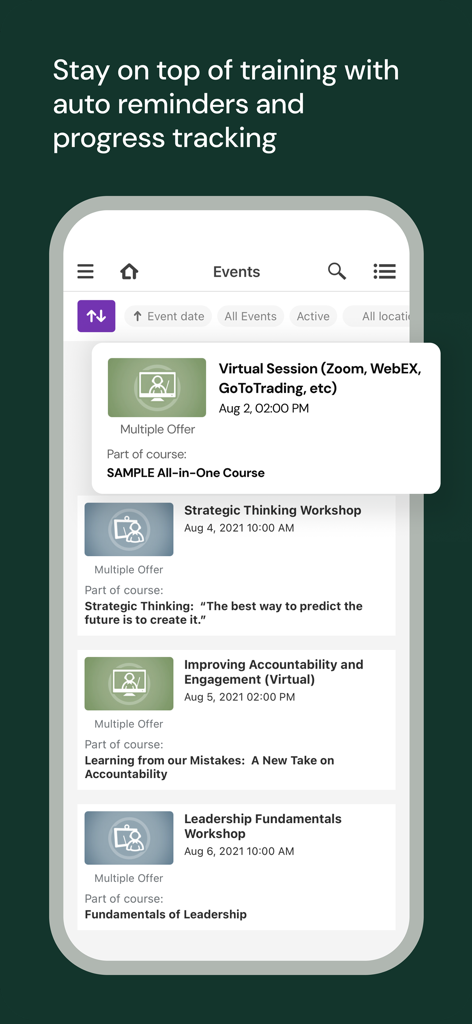Toggle sort order purple arrows button
Viewport: 472px width, 1024px height.
(x=97, y=316)
